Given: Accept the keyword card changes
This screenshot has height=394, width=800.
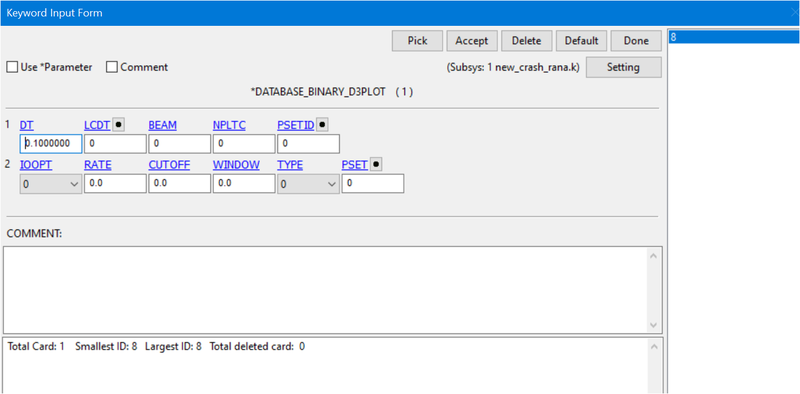Looking at the screenshot, I should (472, 41).
